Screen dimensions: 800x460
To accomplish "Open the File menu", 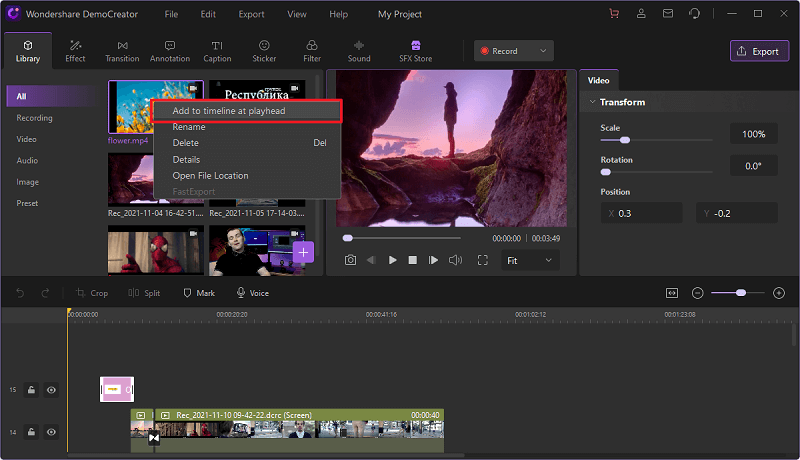I will [x=171, y=14].
